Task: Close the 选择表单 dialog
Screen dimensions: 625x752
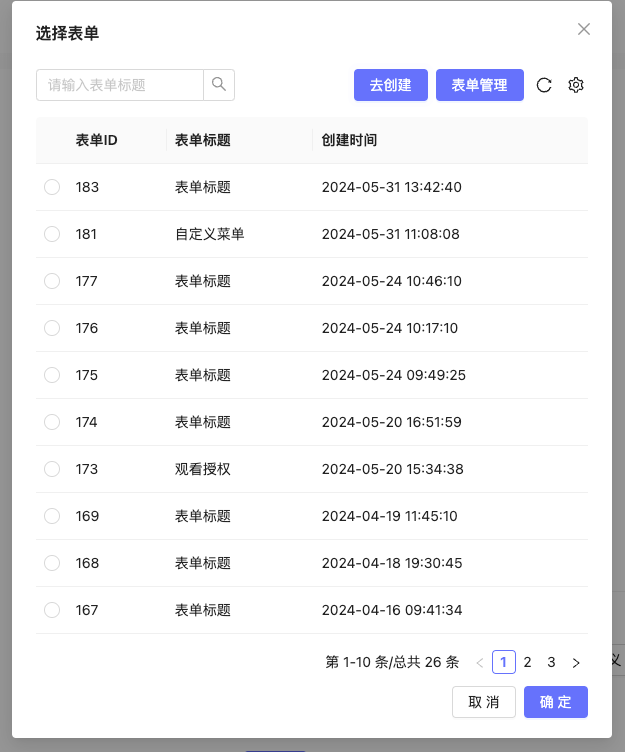Action: pos(584,29)
